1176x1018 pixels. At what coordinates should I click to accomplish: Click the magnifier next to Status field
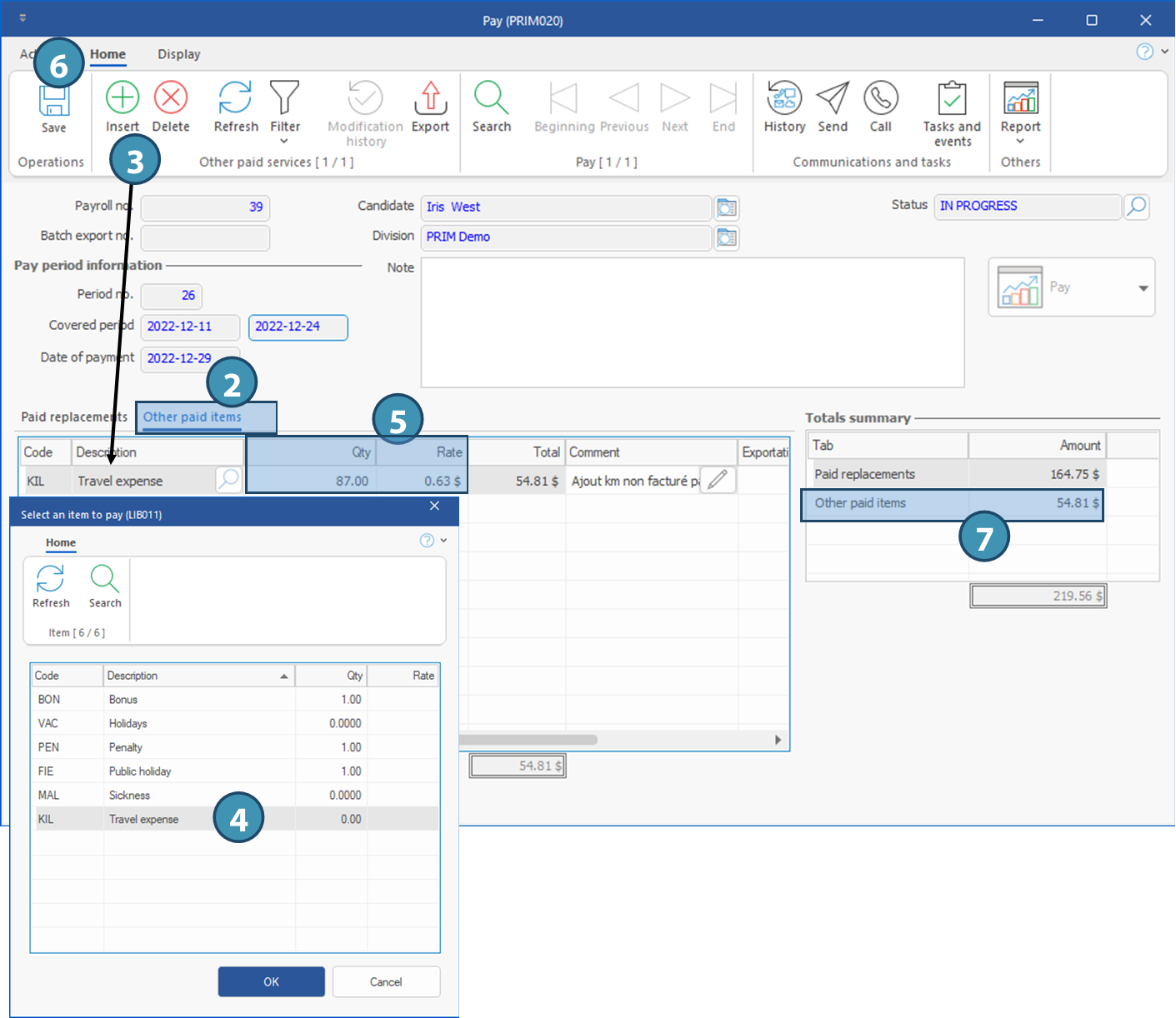click(x=1136, y=207)
